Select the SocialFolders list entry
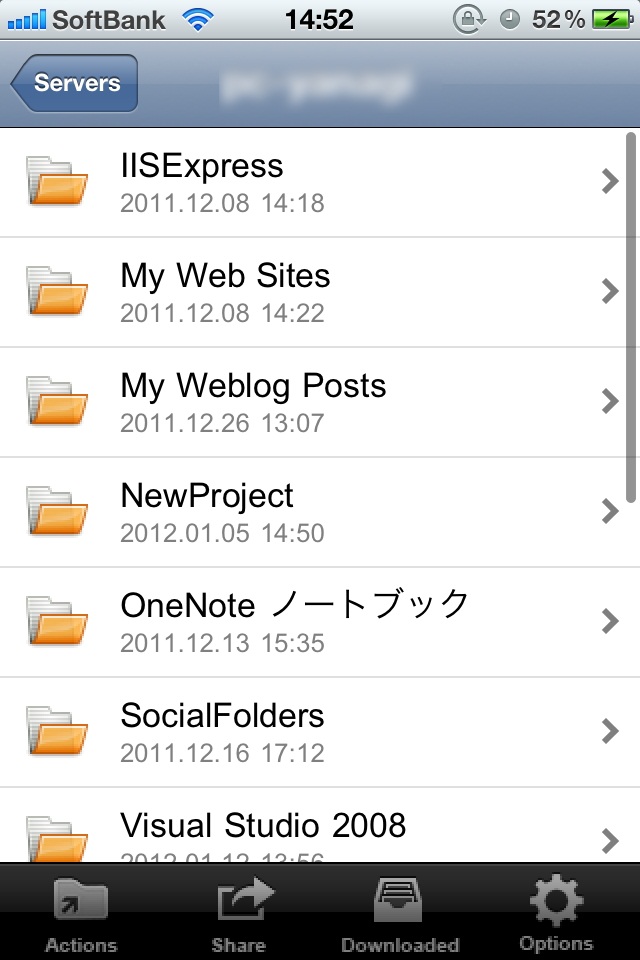The height and width of the screenshot is (960, 640). (x=300, y=731)
